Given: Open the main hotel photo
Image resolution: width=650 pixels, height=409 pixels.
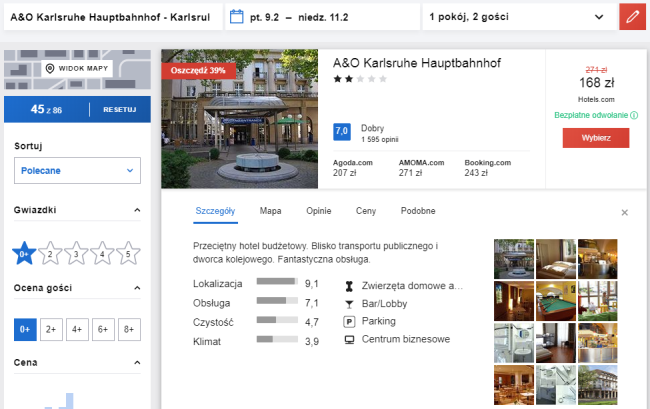Looking at the screenshot, I should coord(240,119).
